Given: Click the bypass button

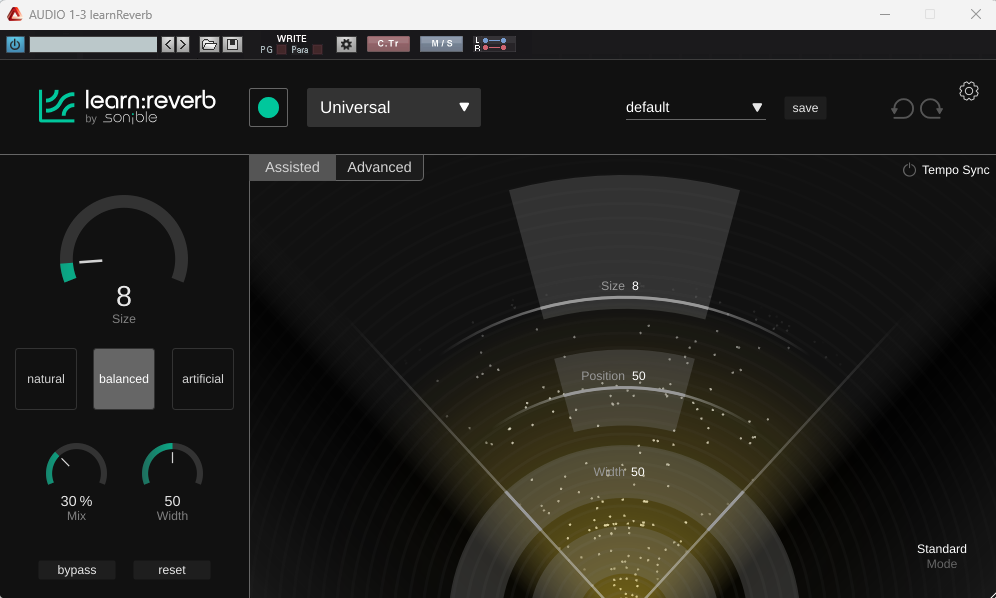Looking at the screenshot, I should pos(77,570).
